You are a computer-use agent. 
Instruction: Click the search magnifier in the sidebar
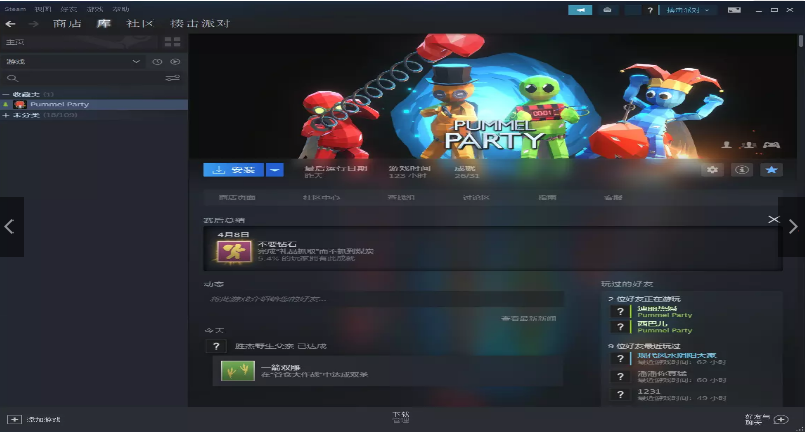12,78
